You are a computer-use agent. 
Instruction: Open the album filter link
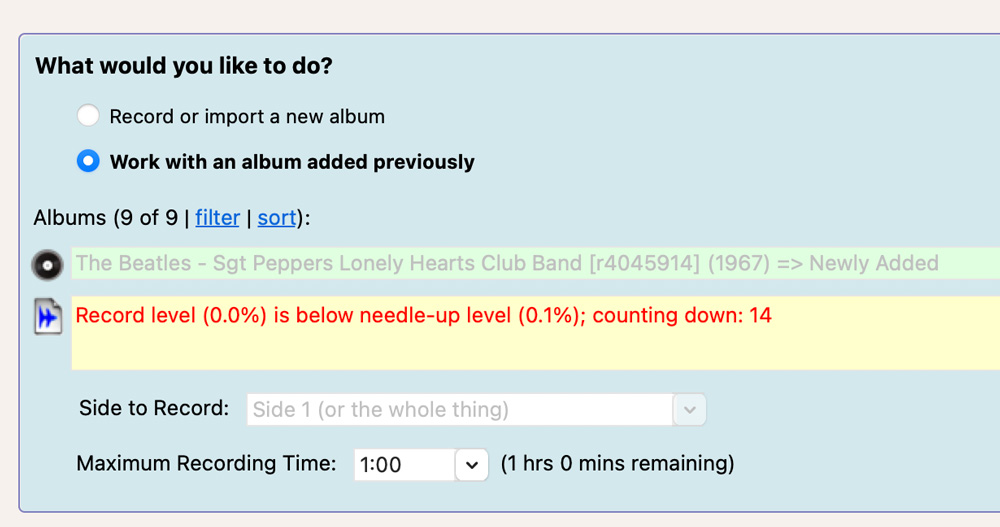tap(217, 217)
